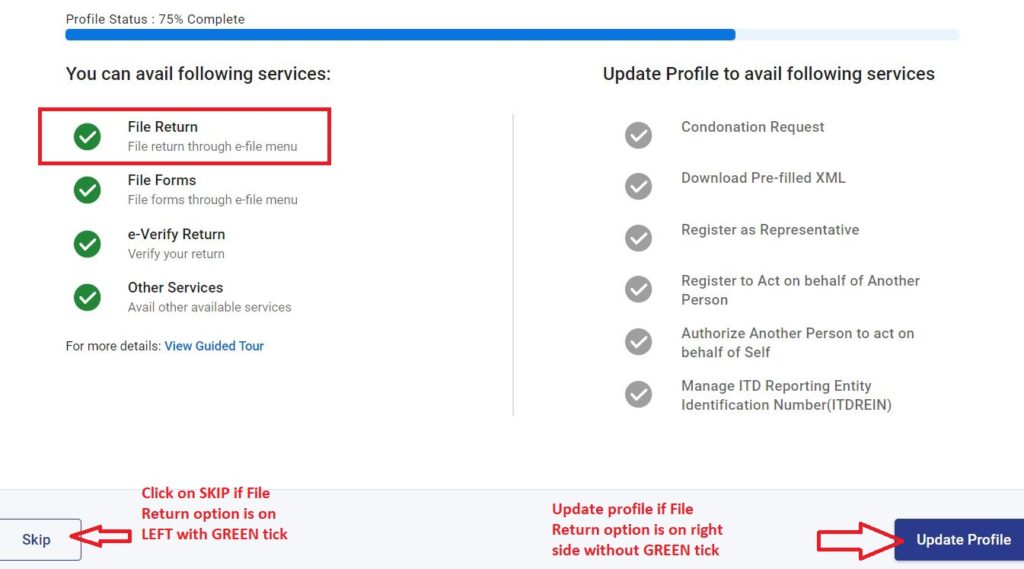The image size is (1024, 569).
Task: Click grey check for Register to Act on behalf
Action: [x=638, y=289]
